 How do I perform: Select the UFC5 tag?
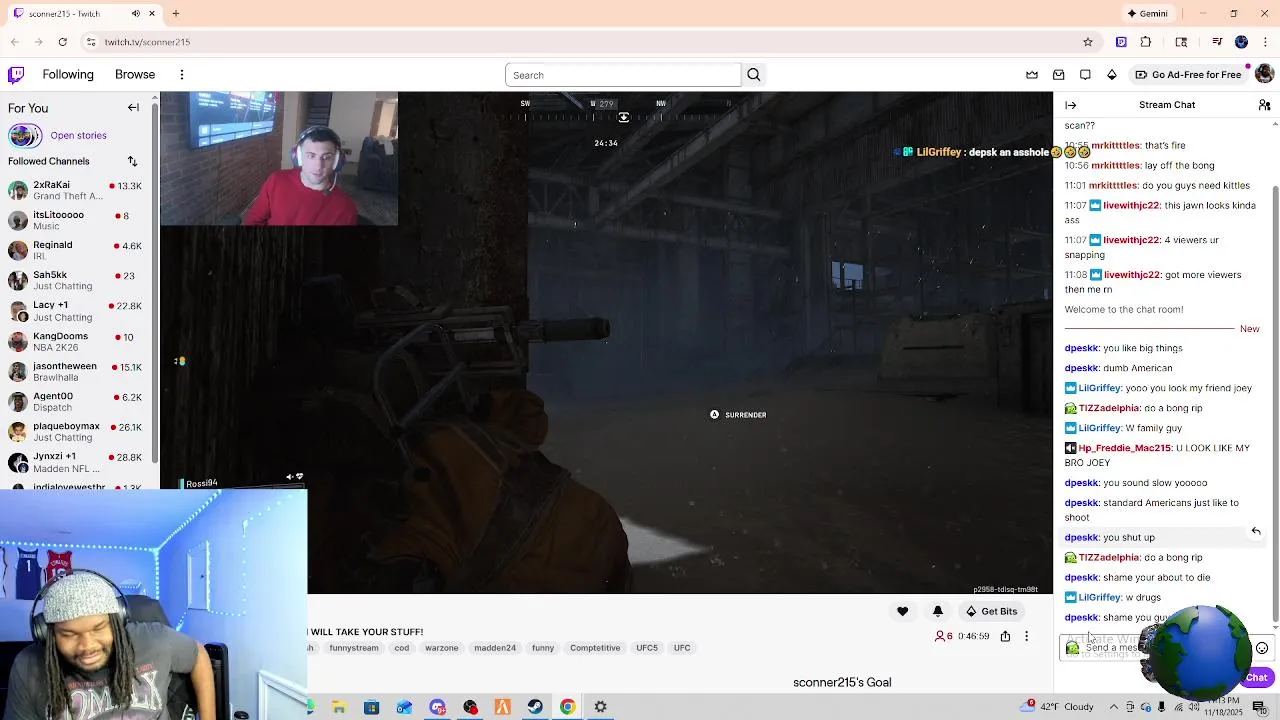[x=647, y=648]
